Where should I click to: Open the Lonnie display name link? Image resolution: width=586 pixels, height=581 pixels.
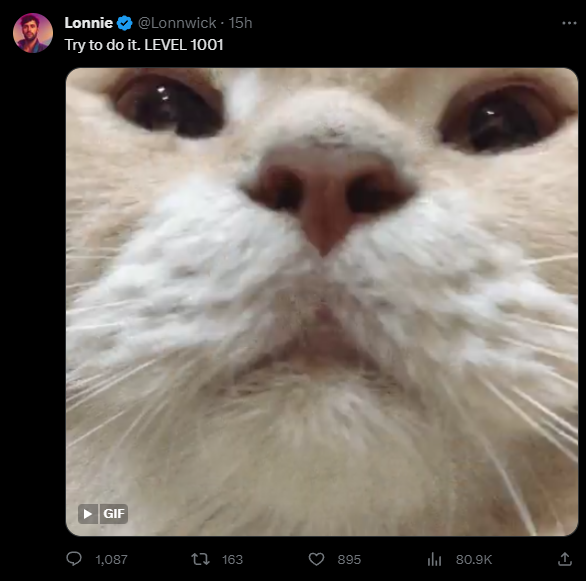[89, 23]
